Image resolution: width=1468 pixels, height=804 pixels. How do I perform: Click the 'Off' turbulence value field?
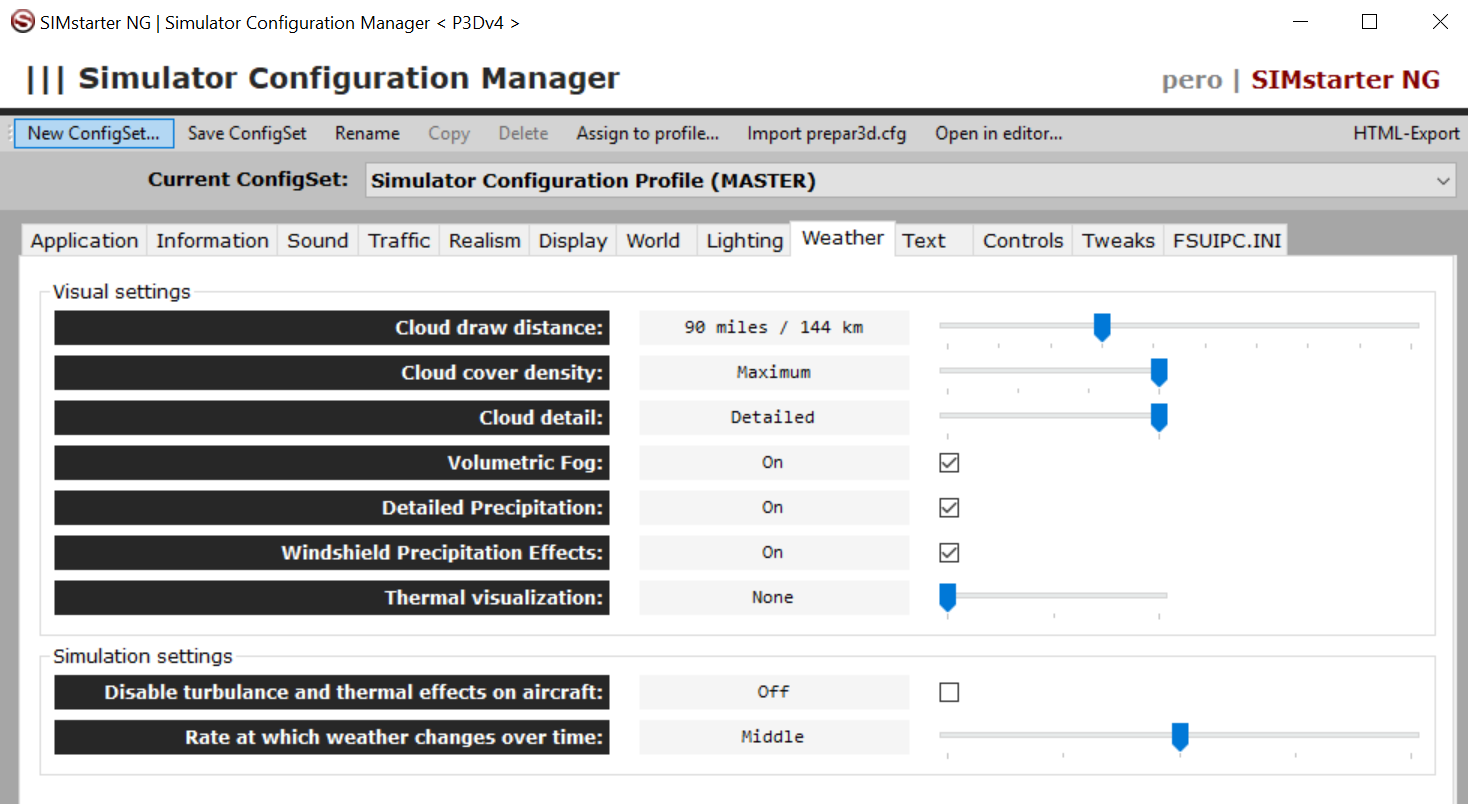[774, 692]
